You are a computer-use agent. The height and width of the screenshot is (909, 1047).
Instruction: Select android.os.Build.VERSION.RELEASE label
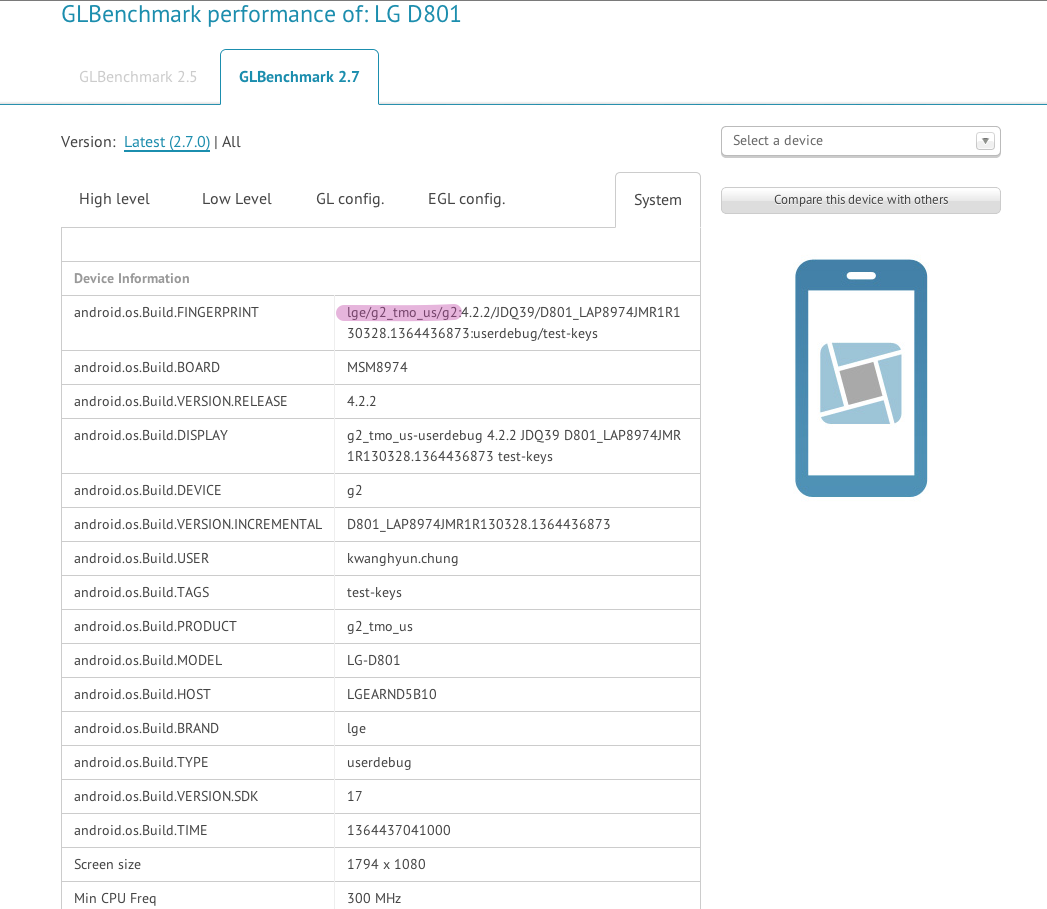pyautogui.click(x=180, y=401)
